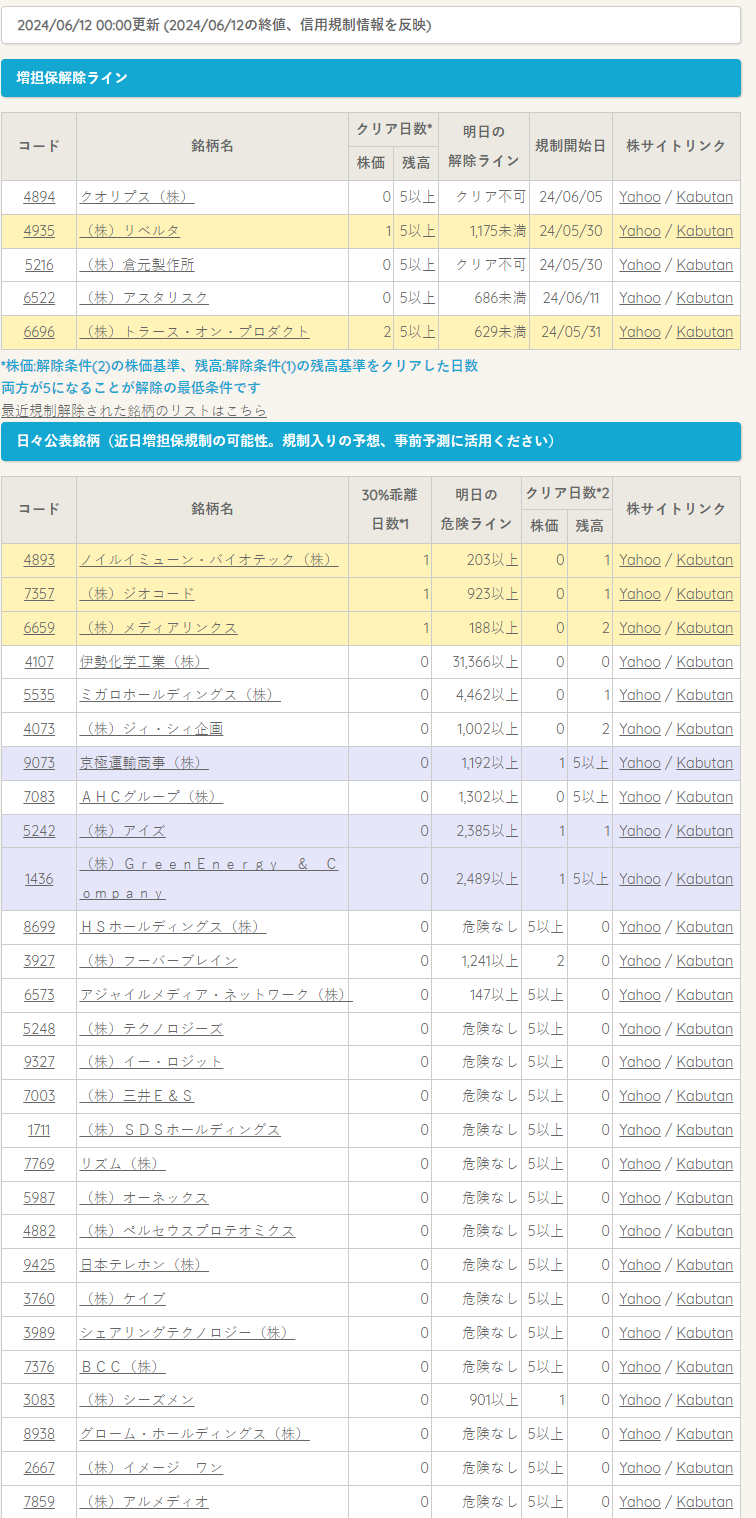Open GreenEnergy & Company link
Image resolution: width=756 pixels, height=1518 pixels.
[209, 879]
